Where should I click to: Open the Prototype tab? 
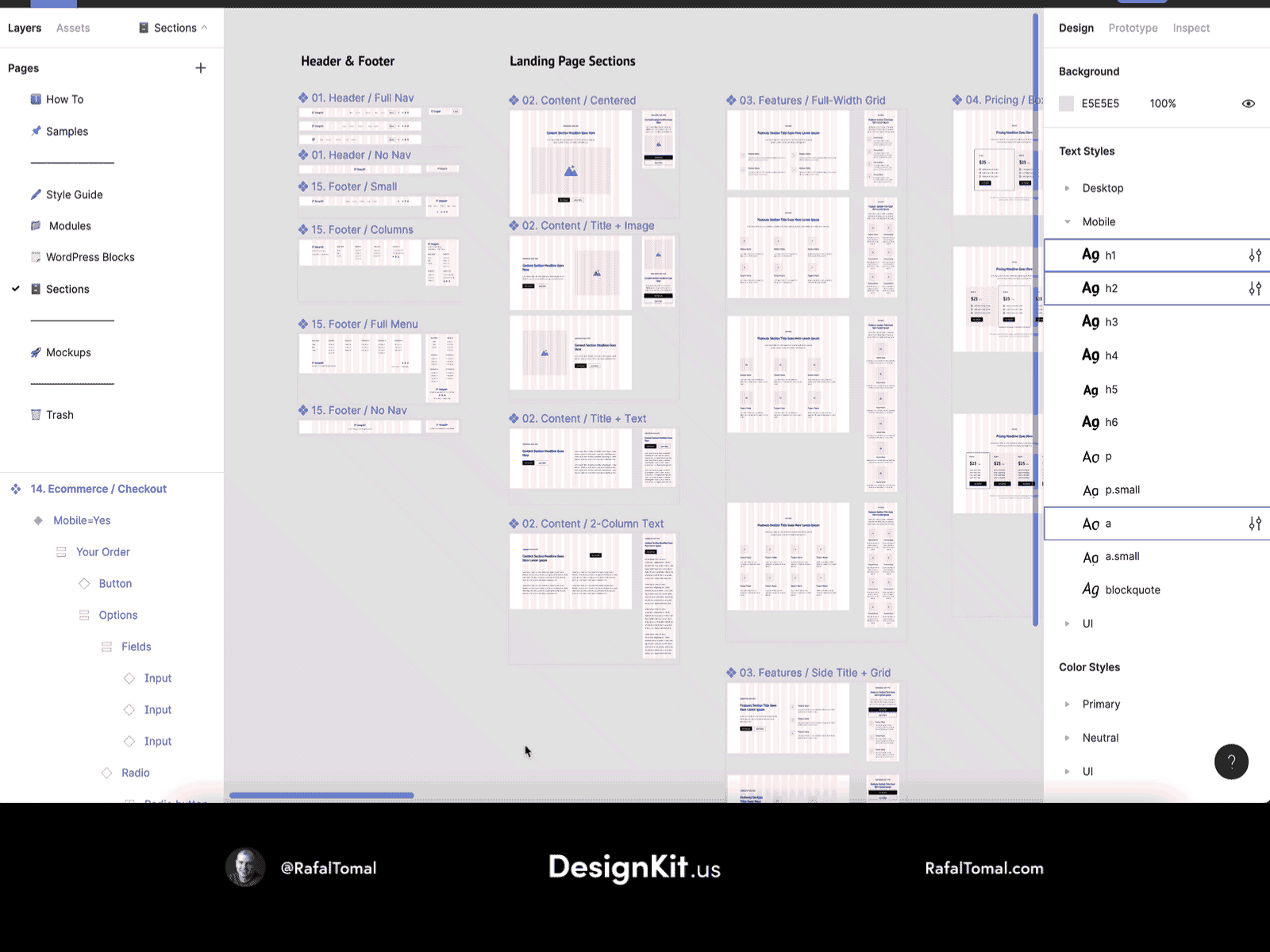coord(1133,28)
